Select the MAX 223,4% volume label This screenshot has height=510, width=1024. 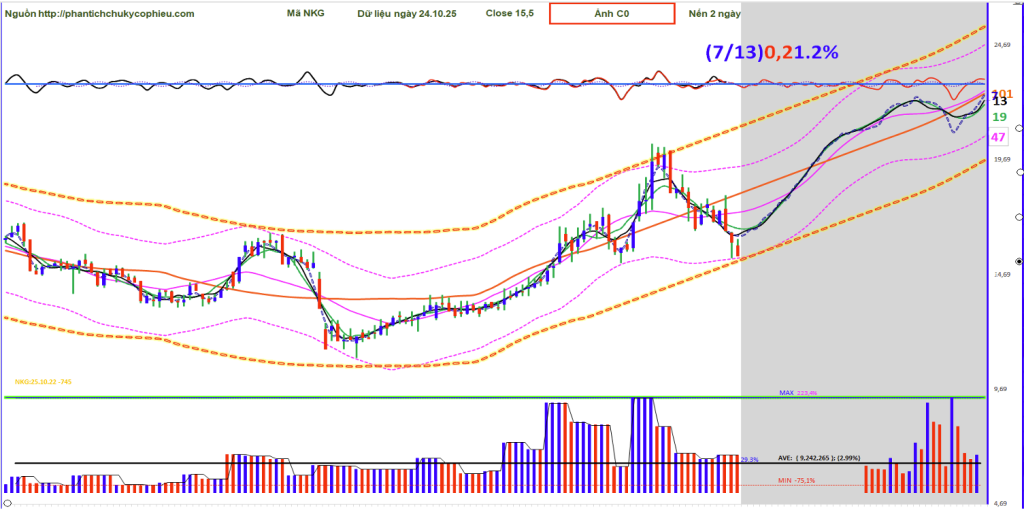click(x=798, y=393)
